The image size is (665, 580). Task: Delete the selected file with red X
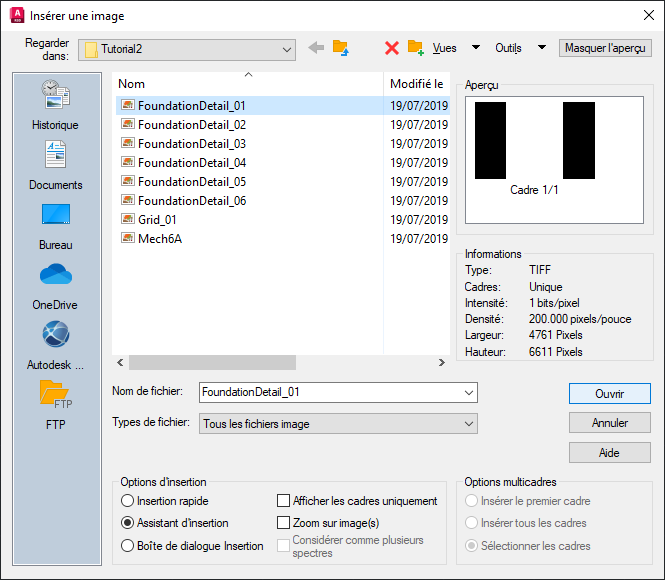(391, 48)
